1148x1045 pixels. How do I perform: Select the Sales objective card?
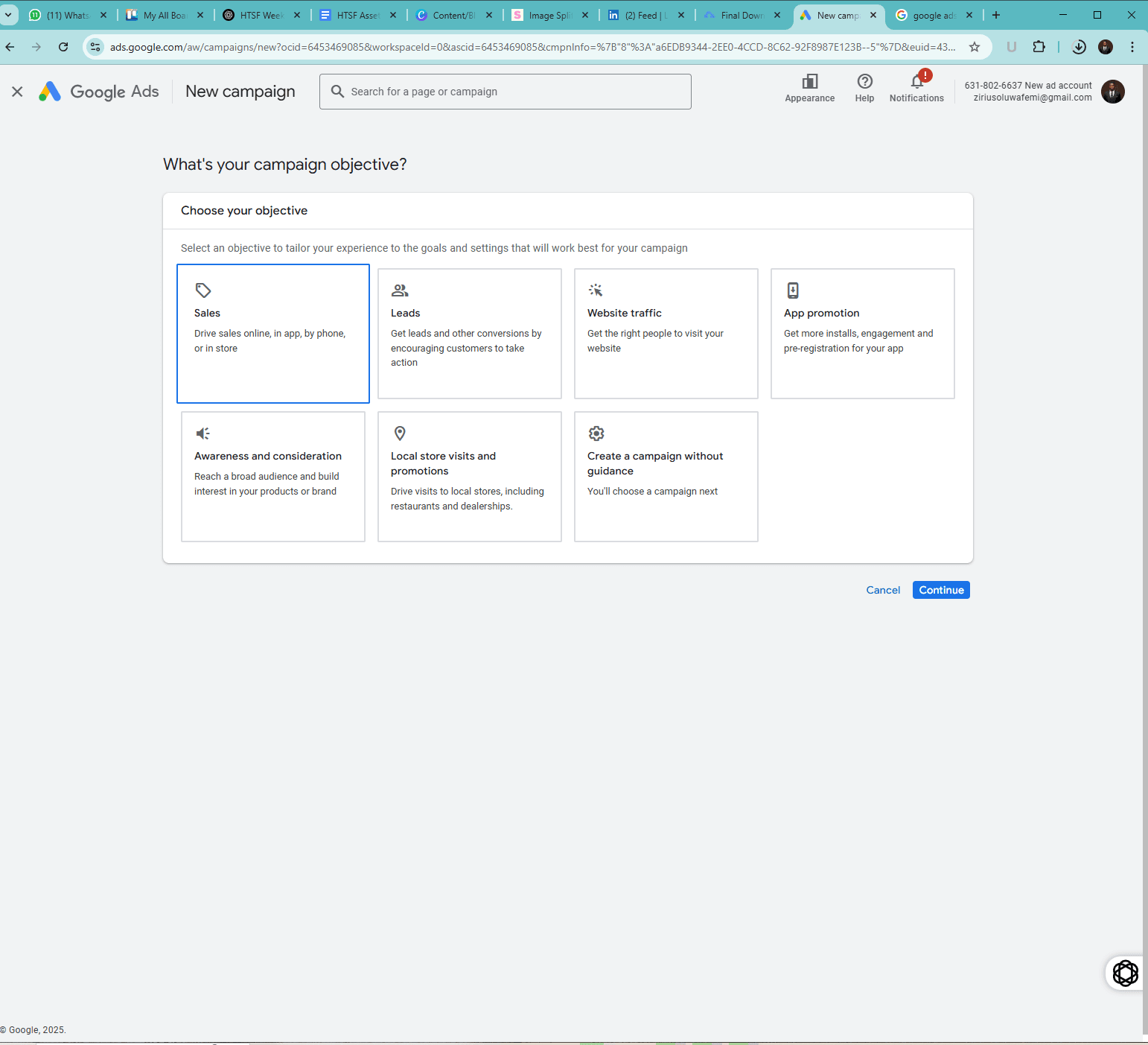(273, 334)
